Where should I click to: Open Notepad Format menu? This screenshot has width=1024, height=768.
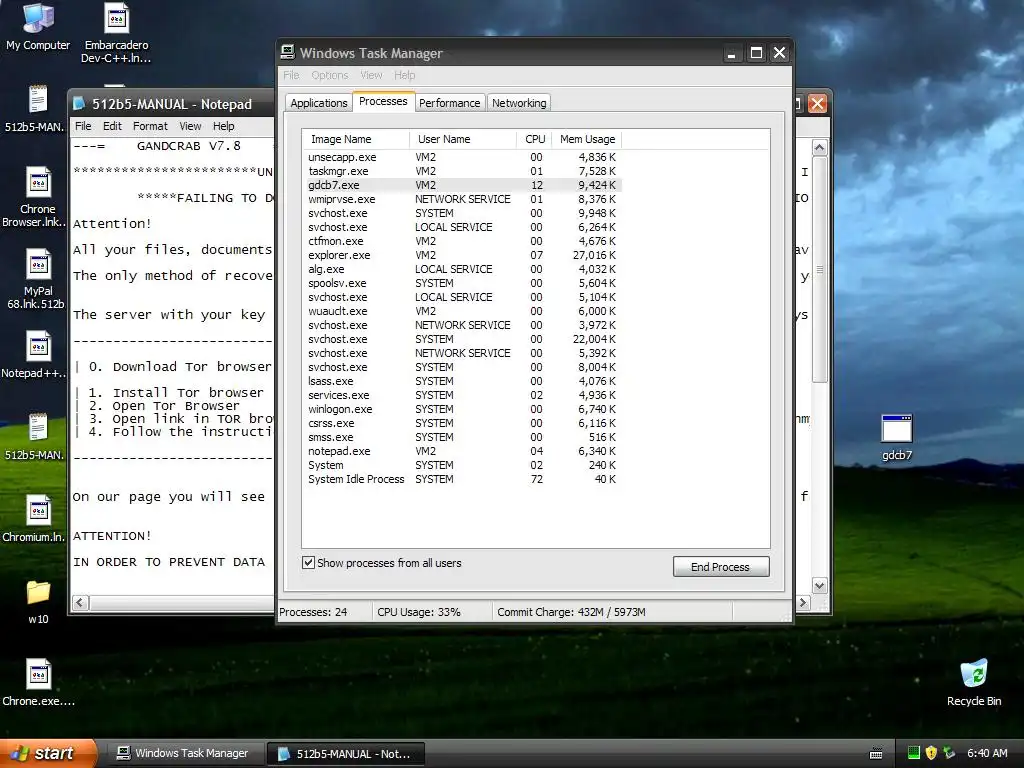coord(150,126)
